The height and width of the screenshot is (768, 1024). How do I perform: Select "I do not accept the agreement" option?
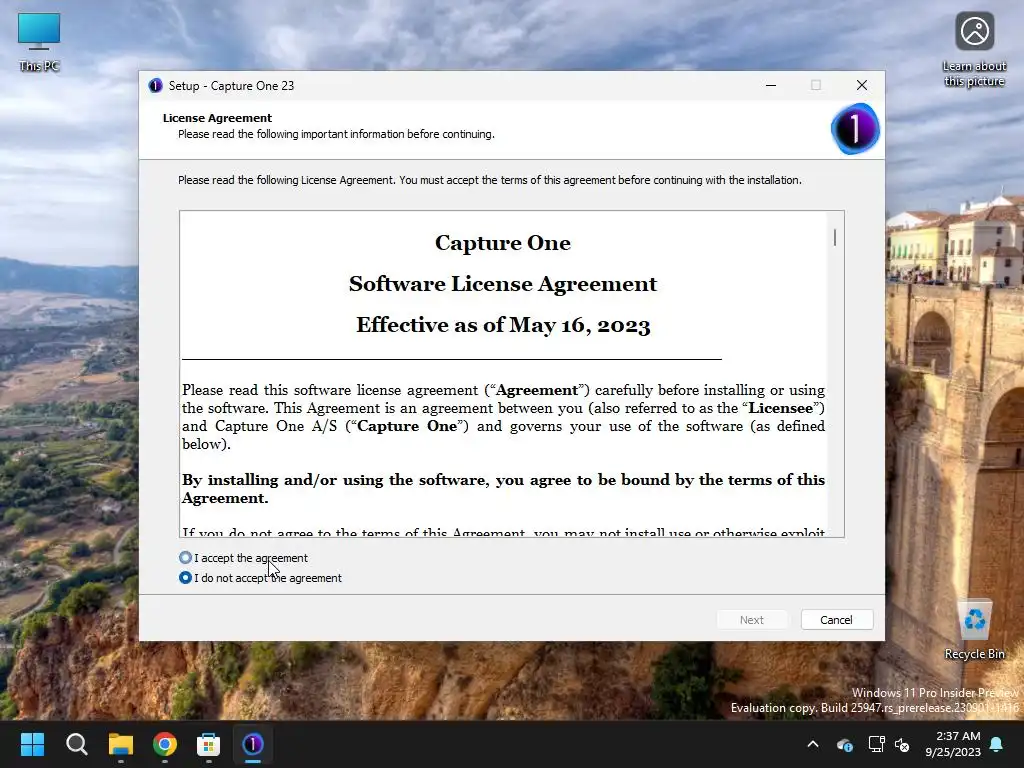pos(185,578)
